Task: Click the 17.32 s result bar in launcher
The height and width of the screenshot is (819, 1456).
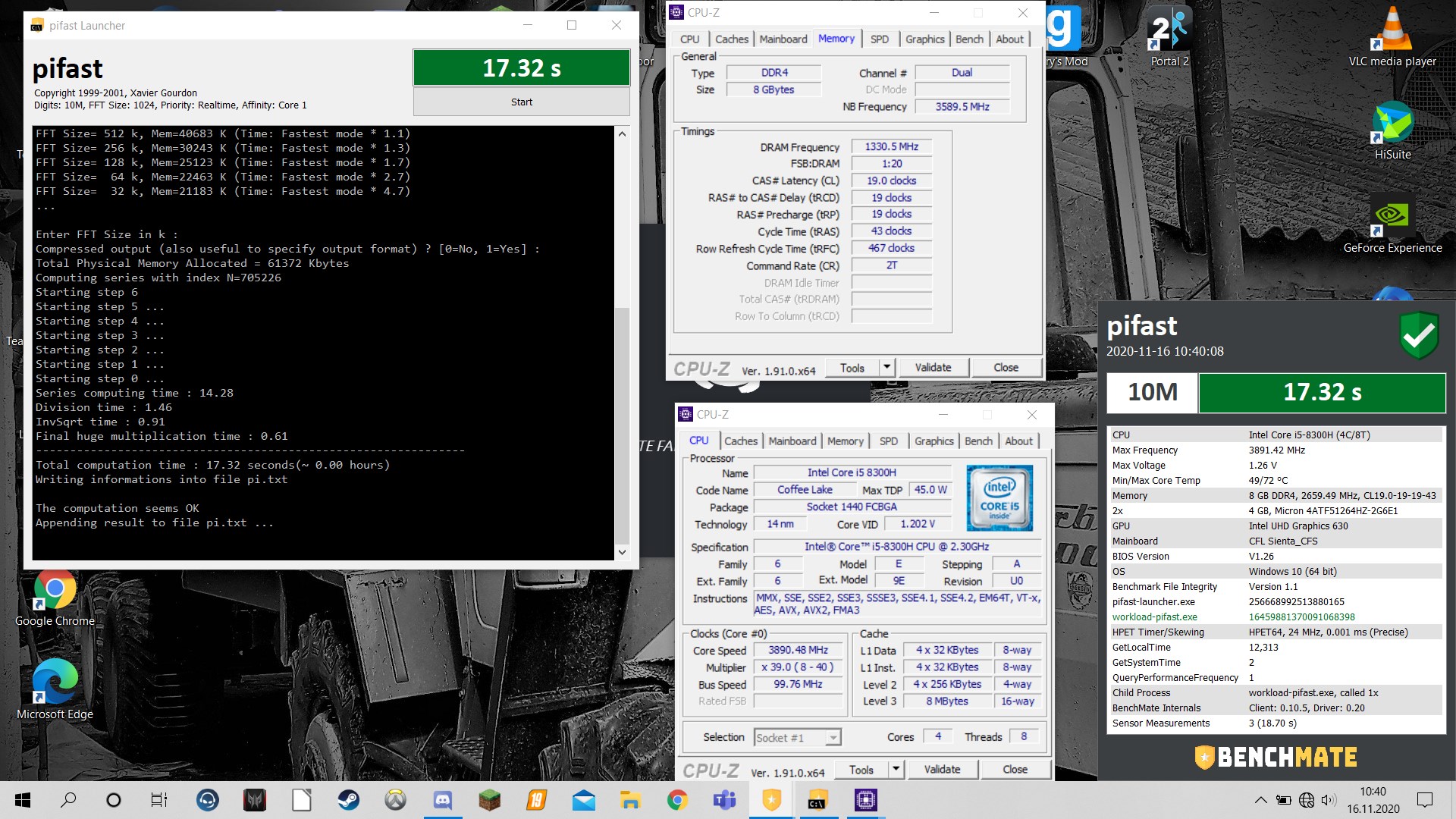Action: click(522, 67)
